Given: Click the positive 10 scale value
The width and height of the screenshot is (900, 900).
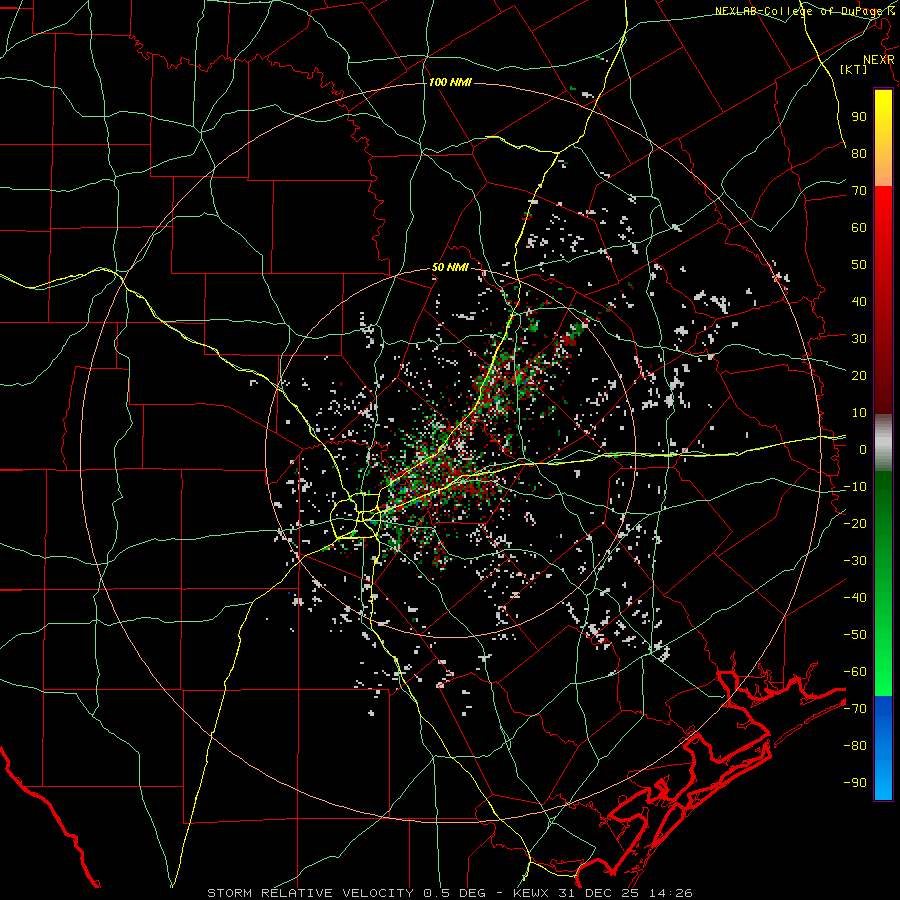Looking at the screenshot, I should click(859, 413).
